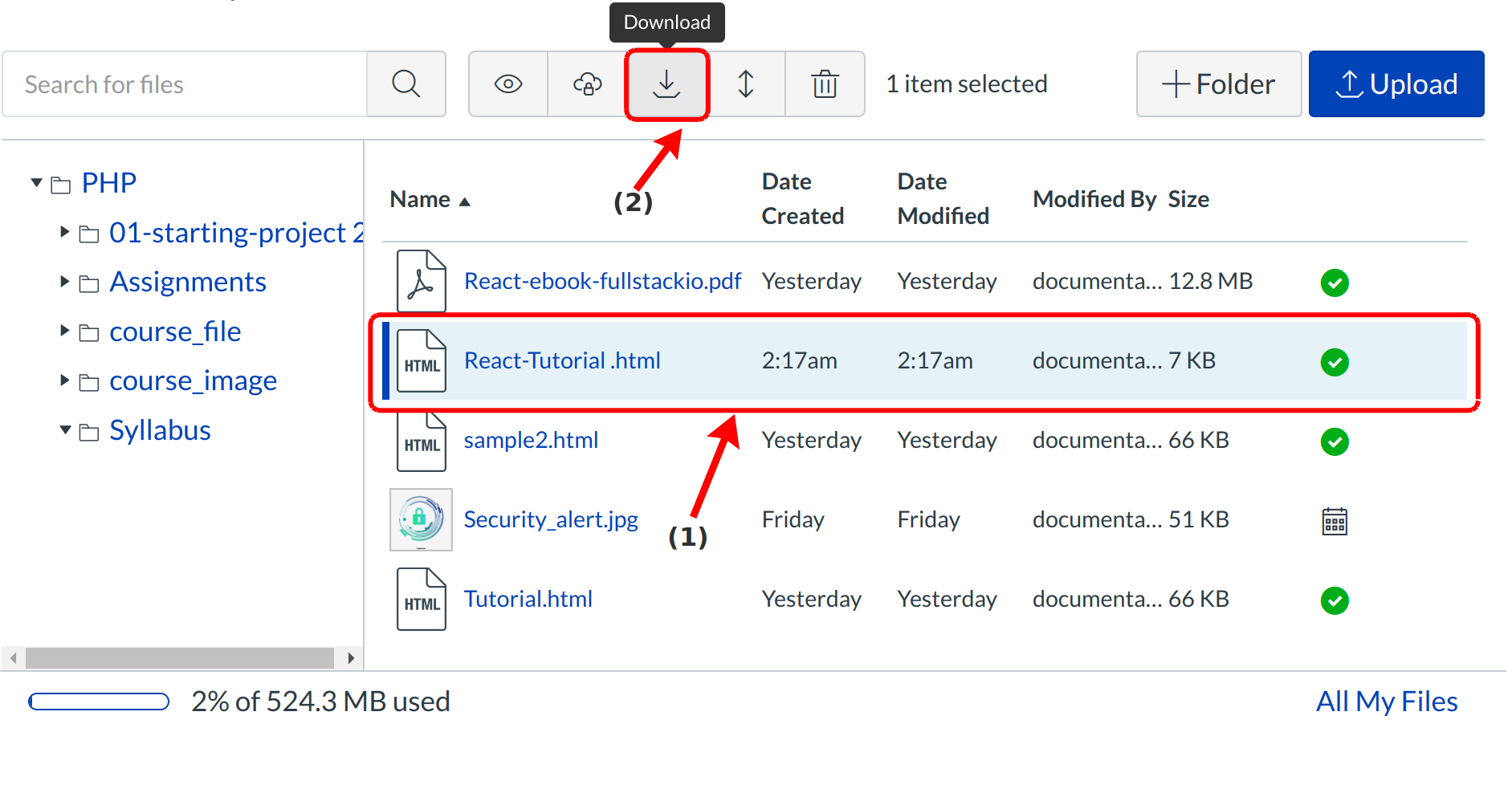Expand the Assignments folder arrow
This screenshot has width=1512, height=785.
pos(65,282)
